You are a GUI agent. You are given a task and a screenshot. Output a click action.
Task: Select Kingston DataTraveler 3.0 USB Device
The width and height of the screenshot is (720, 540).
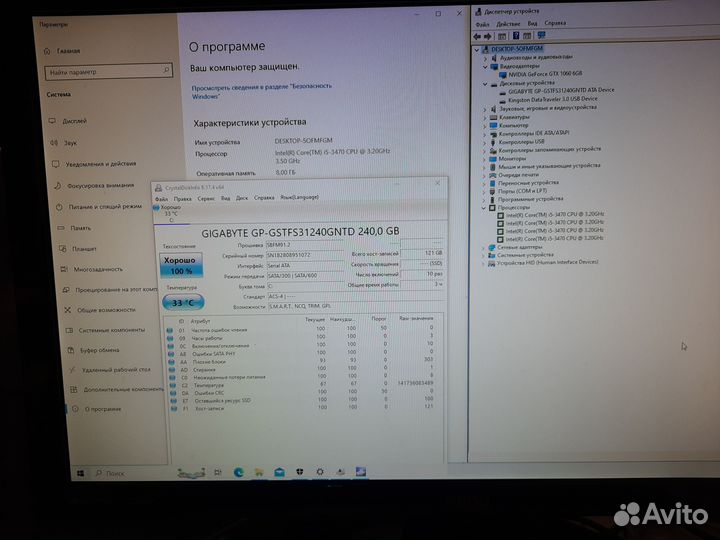point(552,99)
